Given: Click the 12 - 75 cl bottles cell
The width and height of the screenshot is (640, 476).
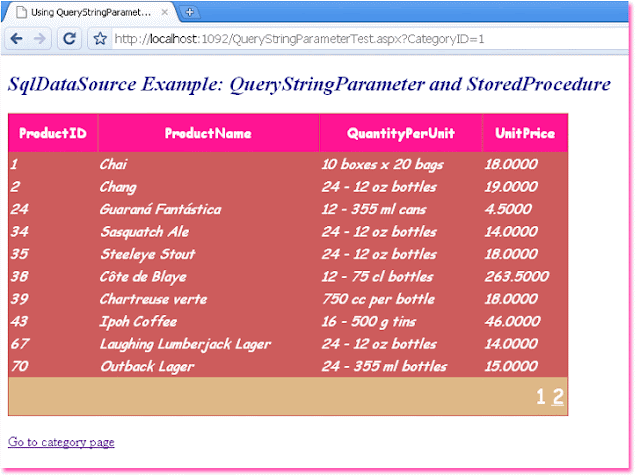Looking at the screenshot, I should pos(401,276).
